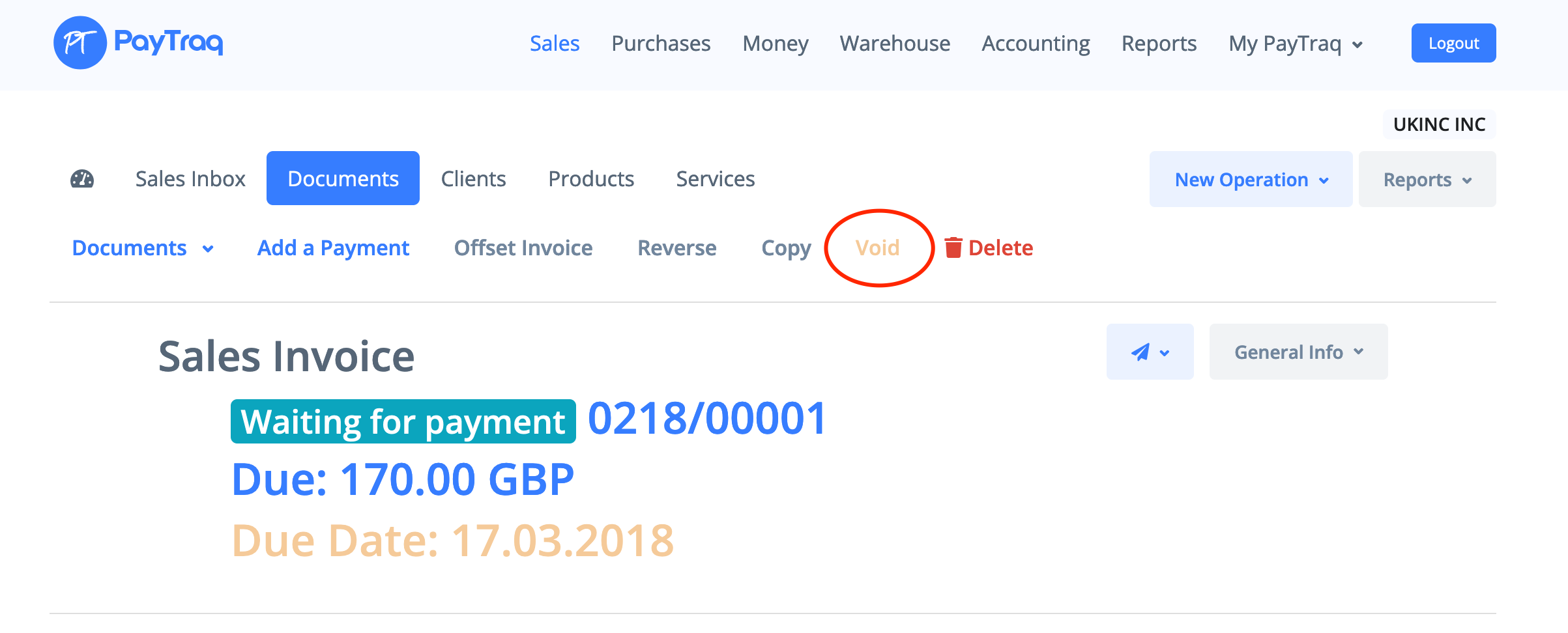Click the Add a Payment link
The height and width of the screenshot is (633, 1568).
333,248
